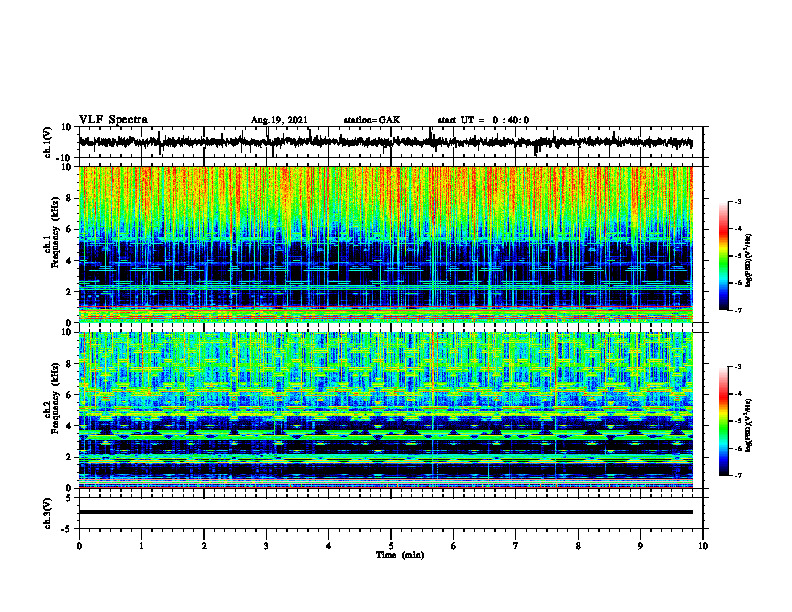Click the "-3" label on ch.1 color bar
792x612 pixels.
click(x=737, y=201)
